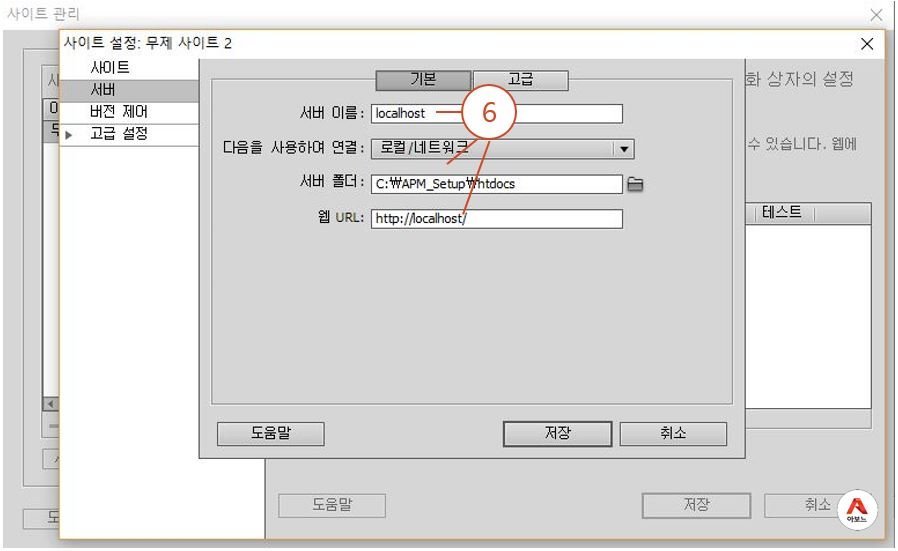Close the 사이트 관리 window
Viewport: 898px width, 551px height.
(876, 15)
